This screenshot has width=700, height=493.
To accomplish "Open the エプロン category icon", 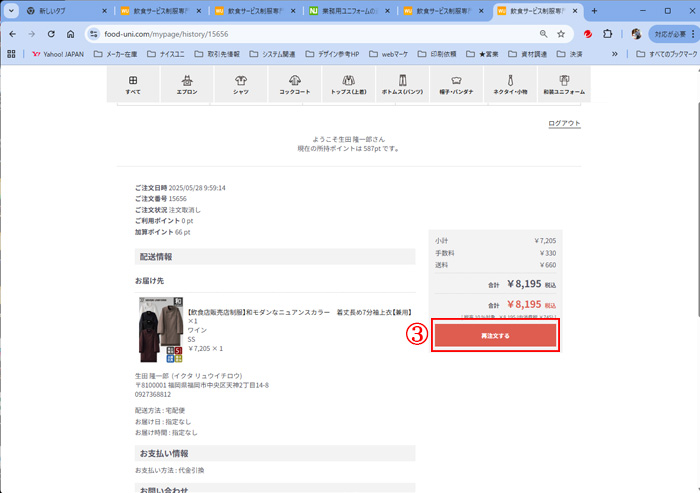I will pyautogui.click(x=187, y=84).
